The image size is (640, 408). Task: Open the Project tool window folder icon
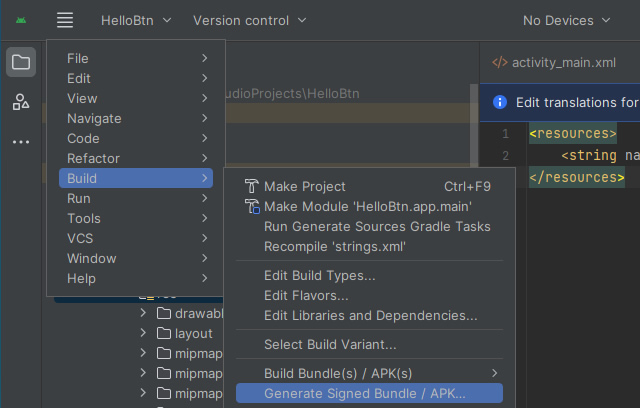click(21, 62)
